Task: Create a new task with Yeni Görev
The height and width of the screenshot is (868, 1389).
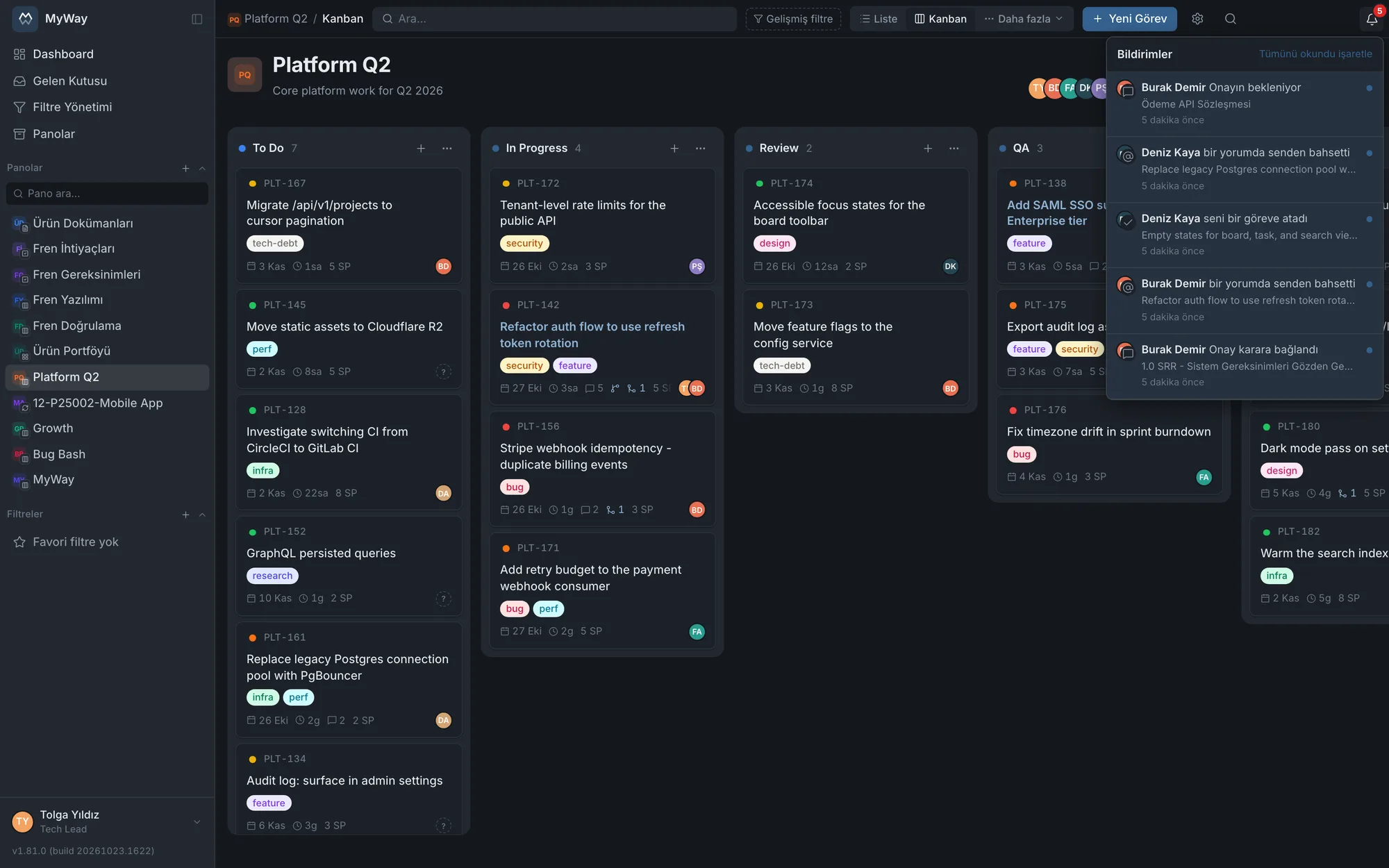Action: pyautogui.click(x=1129, y=19)
